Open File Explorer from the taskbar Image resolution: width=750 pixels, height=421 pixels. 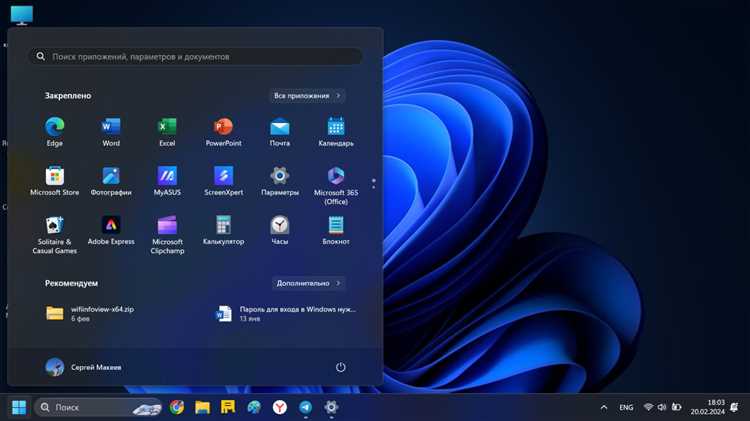click(202, 407)
